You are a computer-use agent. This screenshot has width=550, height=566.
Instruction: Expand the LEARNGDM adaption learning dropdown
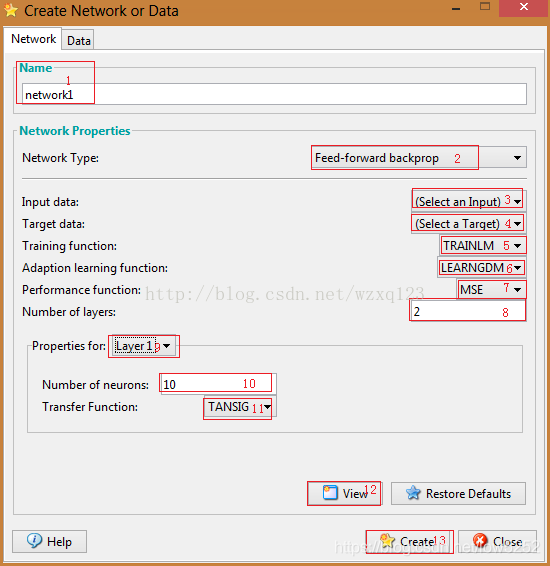point(481,268)
